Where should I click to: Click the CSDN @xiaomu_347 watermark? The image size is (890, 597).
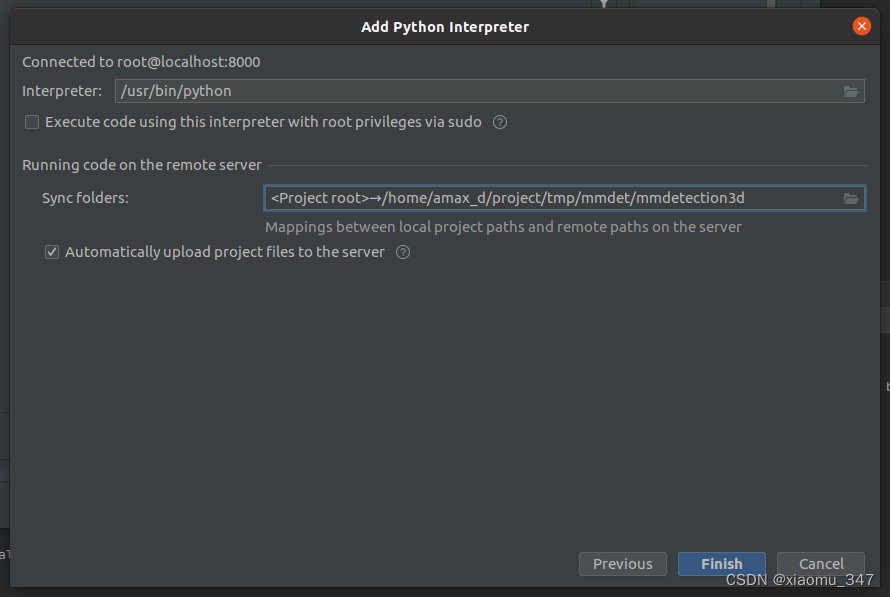click(x=800, y=580)
